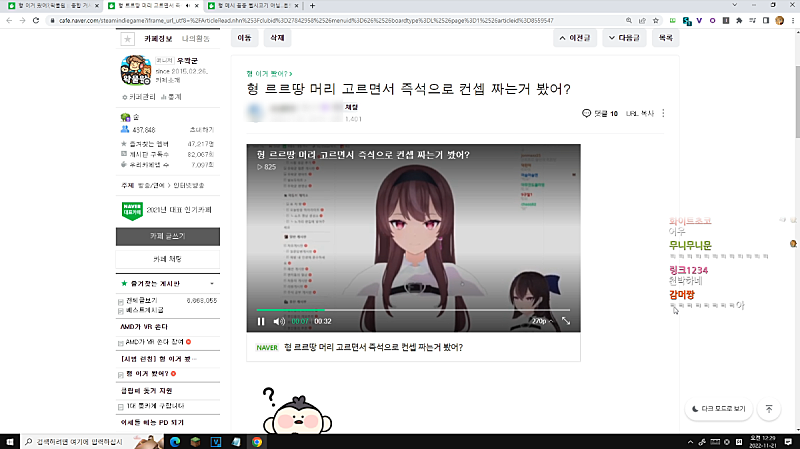
Task: Open the 전체글보기 board
Action: tap(142, 301)
